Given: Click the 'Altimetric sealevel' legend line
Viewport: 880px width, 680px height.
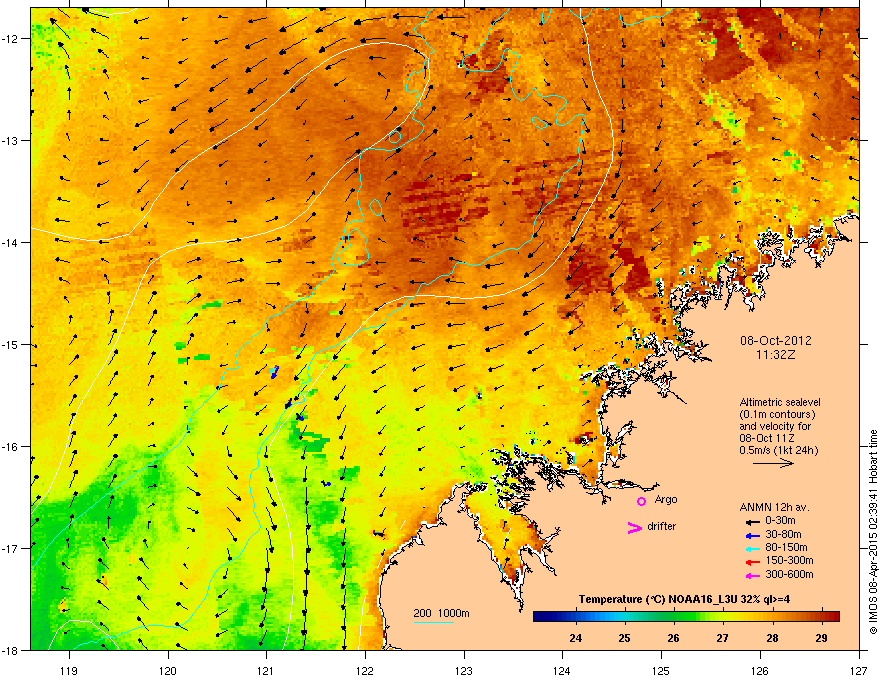Looking at the screenshot, I should click(780, 402).
